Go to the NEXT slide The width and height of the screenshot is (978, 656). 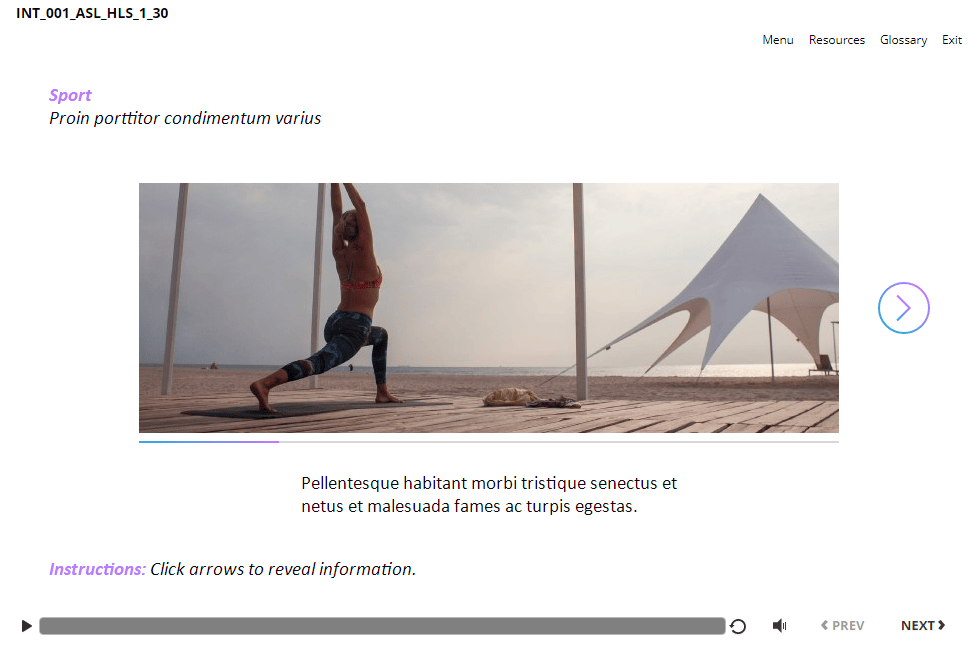pyautogui.click(x=923, y=625)
